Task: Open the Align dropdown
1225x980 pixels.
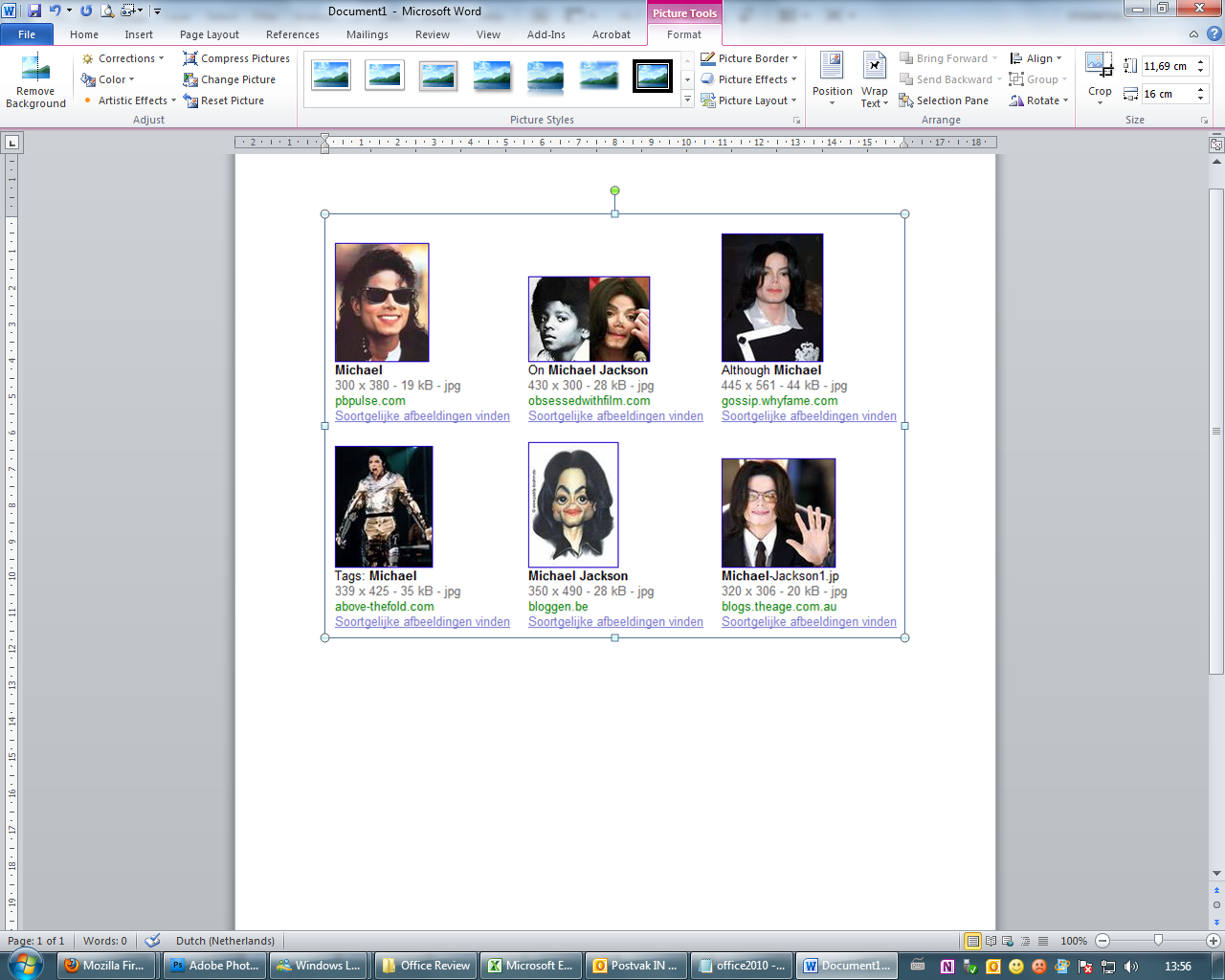Action: click(x=1036, y=58)
